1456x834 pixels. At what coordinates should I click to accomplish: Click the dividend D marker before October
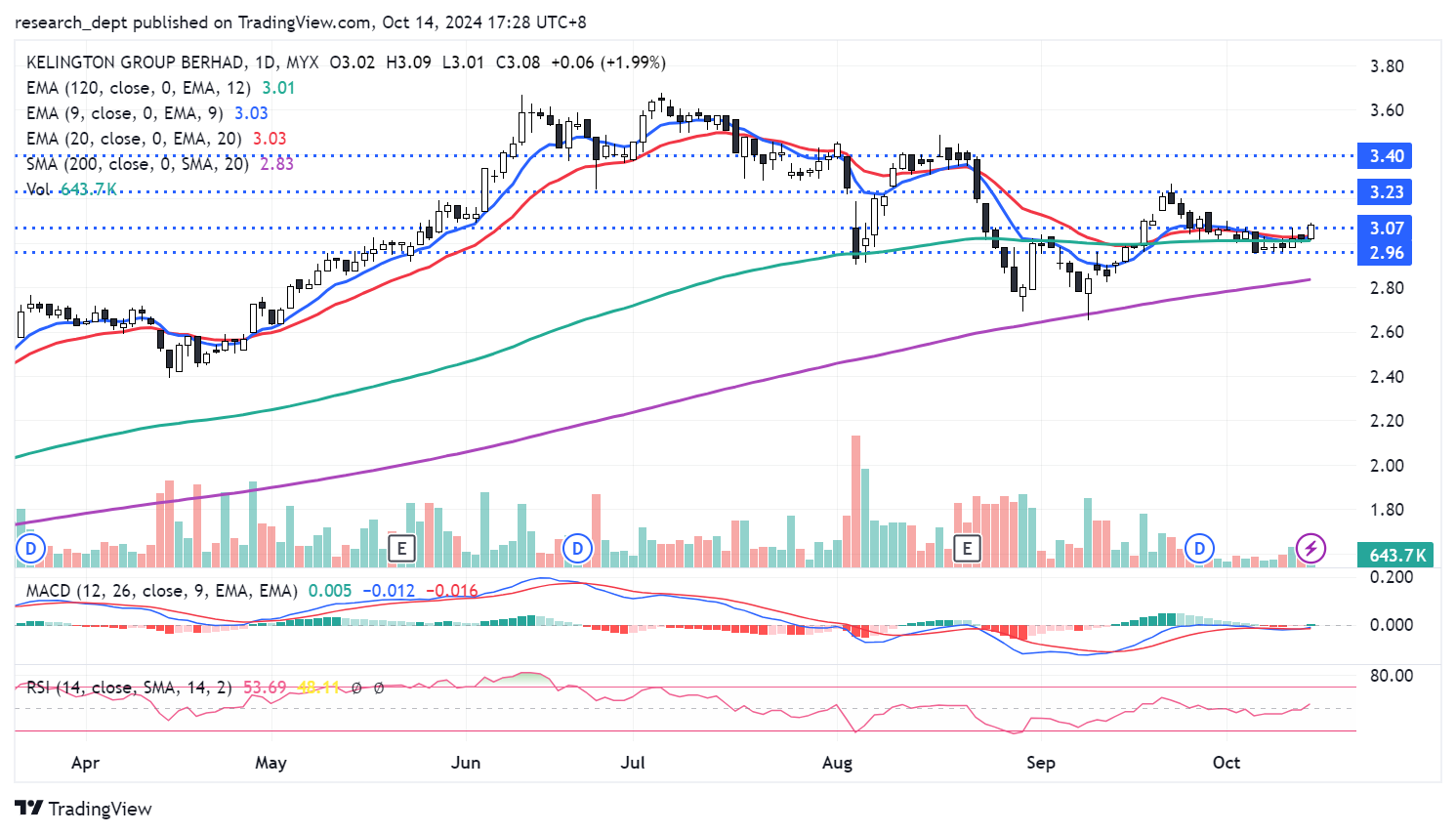tap(1199, 549)
